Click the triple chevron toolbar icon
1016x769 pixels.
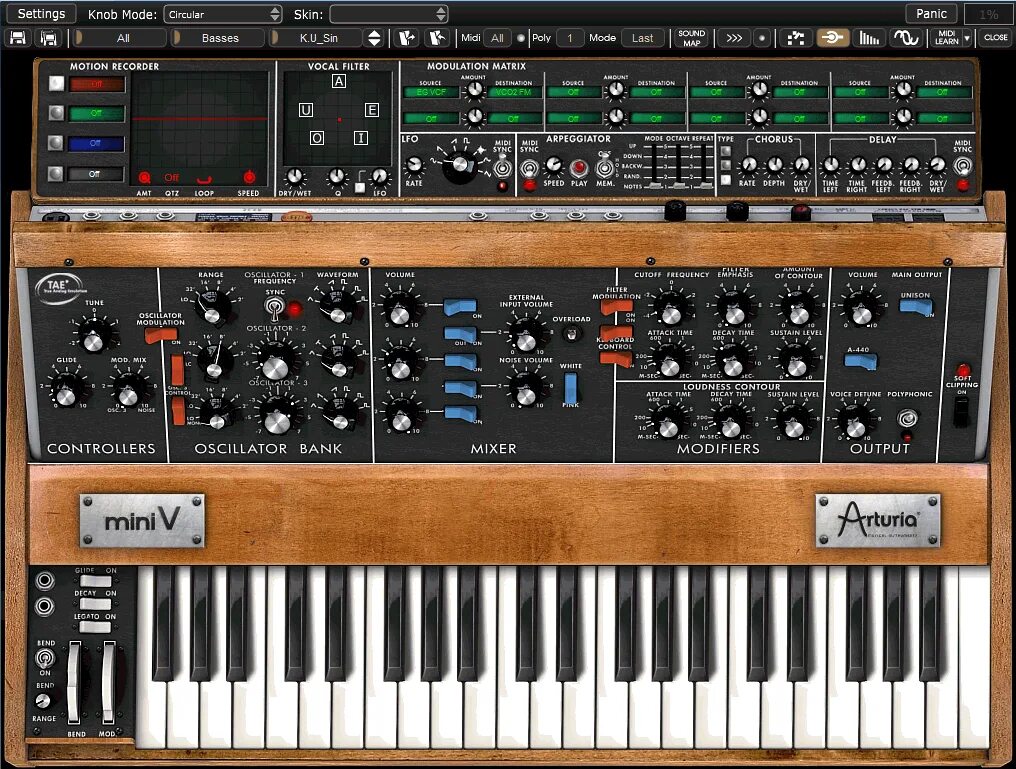coord(734,38)
